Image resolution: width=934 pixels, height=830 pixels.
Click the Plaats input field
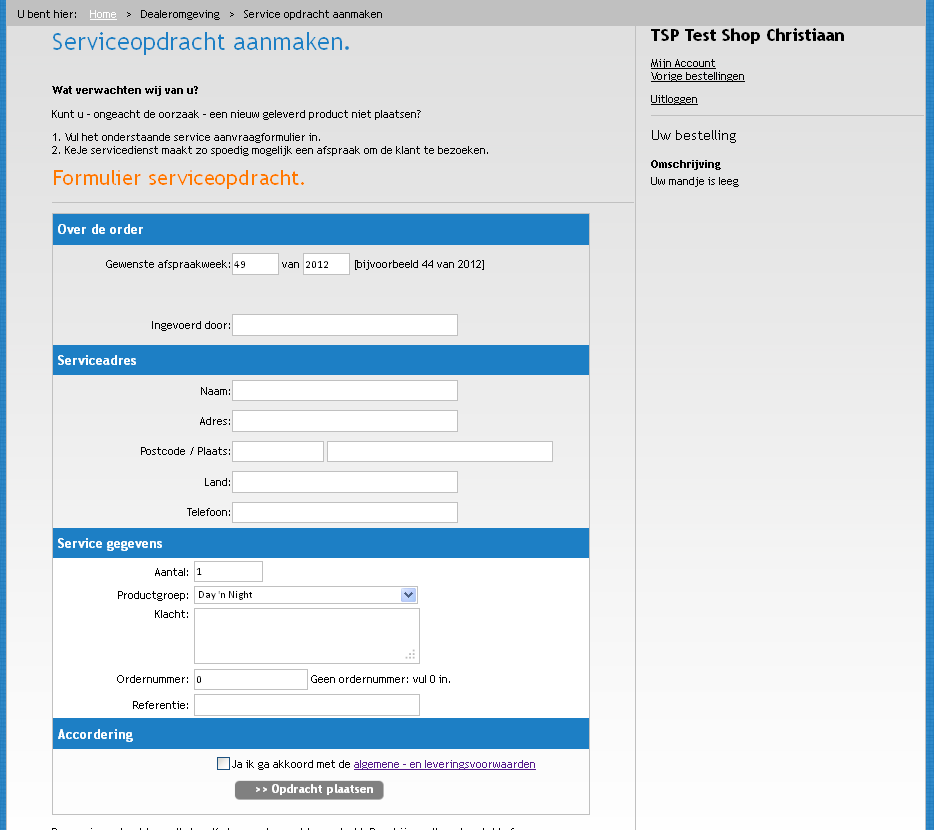(x=439, y=452)
